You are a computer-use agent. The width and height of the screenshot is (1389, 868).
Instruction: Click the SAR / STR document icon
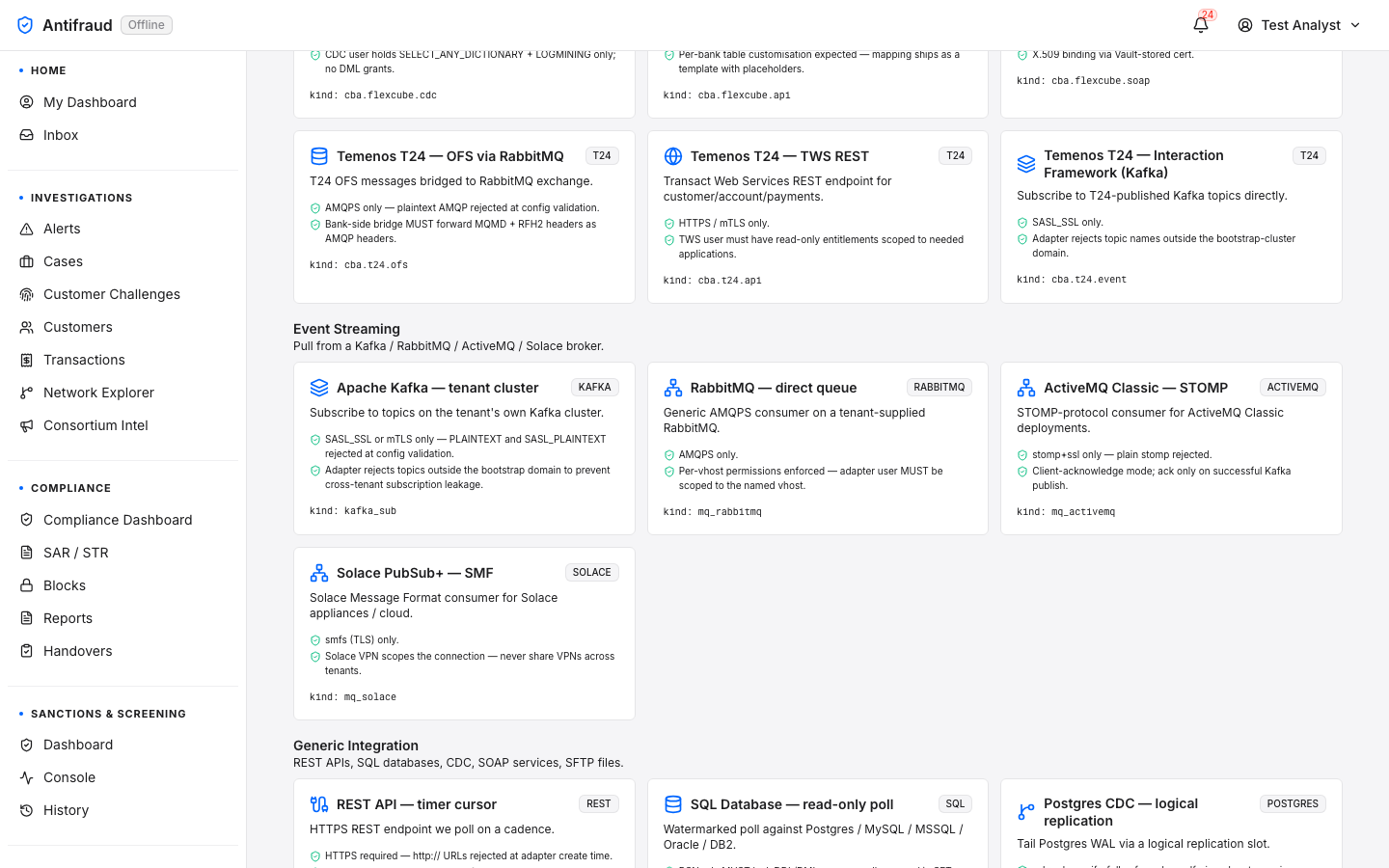point(27,553)
